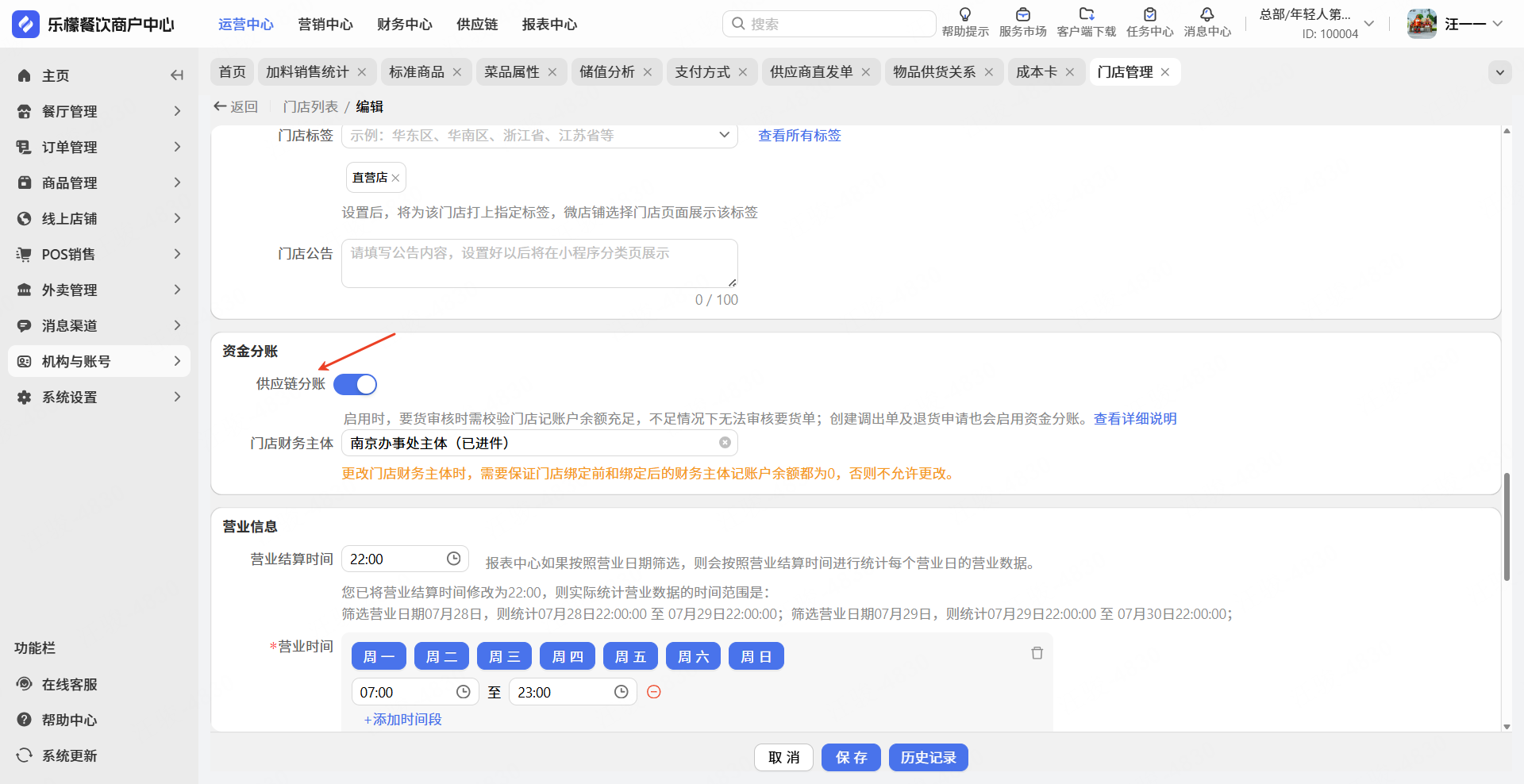The image size is (1524, 784).
Task: Remove the time period with the red minus icon
Action: (x=654, y=692)
